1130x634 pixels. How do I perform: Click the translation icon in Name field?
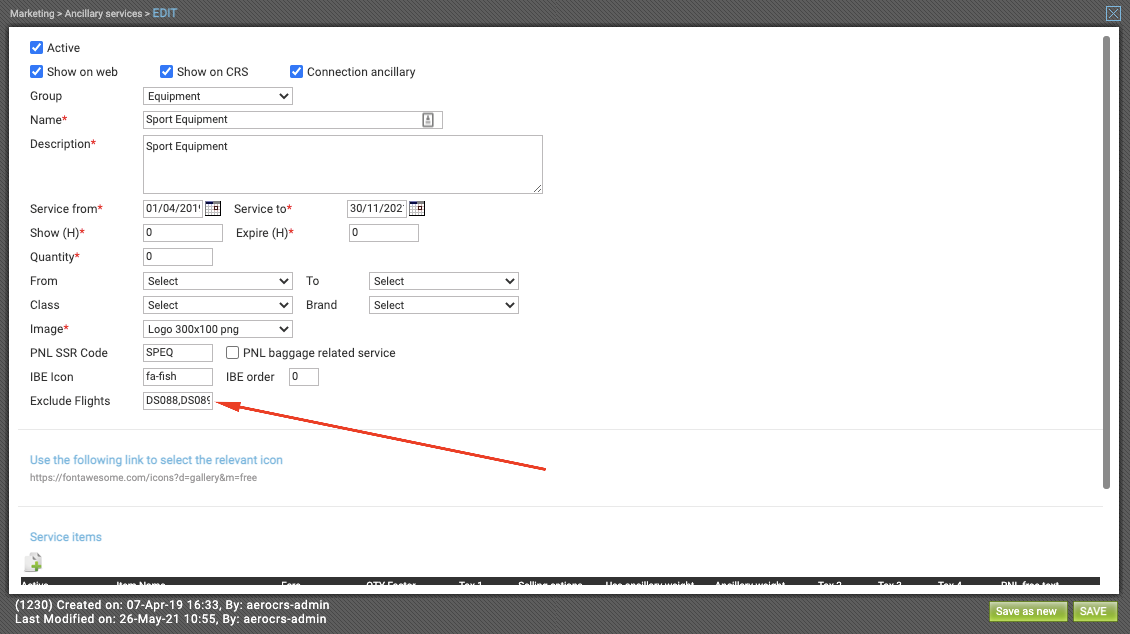tap(428, 120)
